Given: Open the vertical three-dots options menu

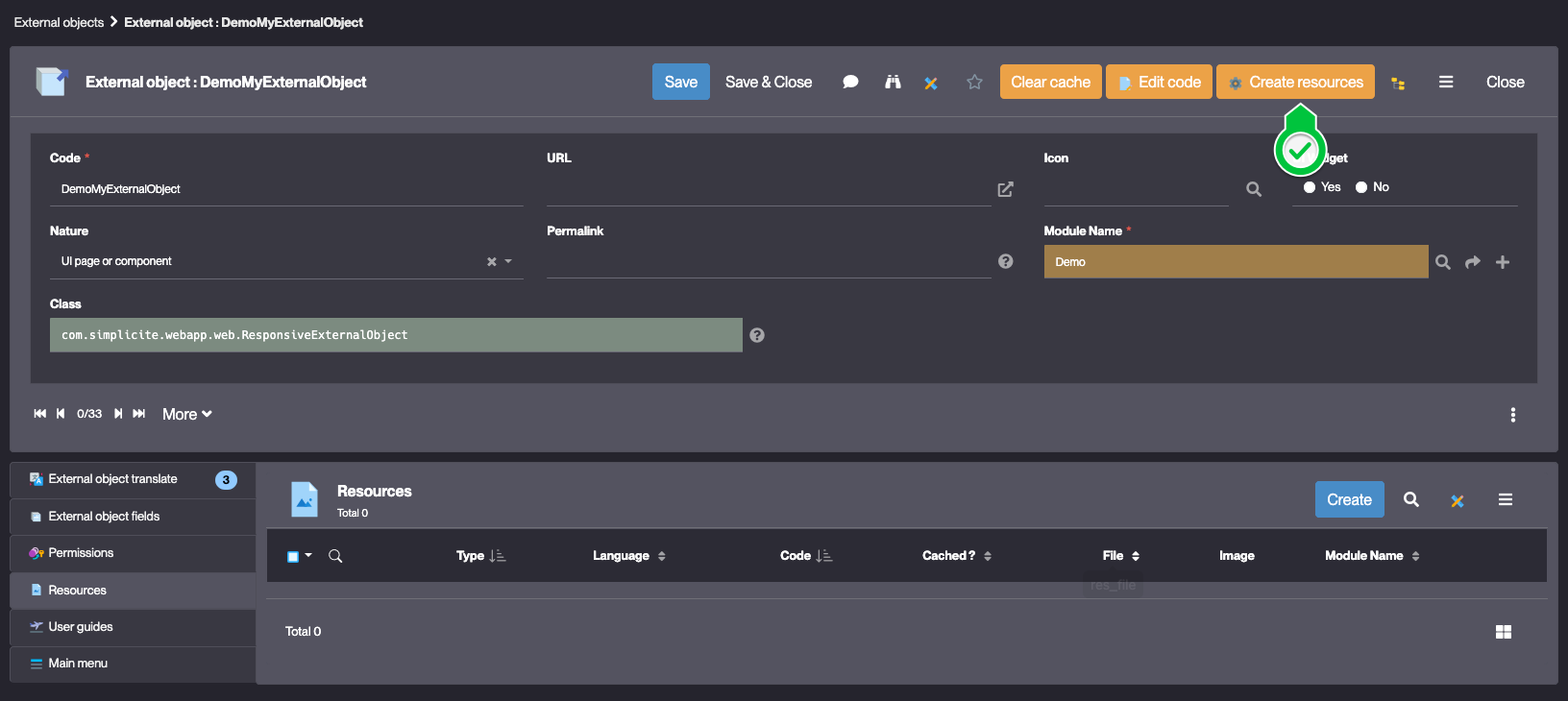Looking at the screenshot, I should pos(1513,415).
